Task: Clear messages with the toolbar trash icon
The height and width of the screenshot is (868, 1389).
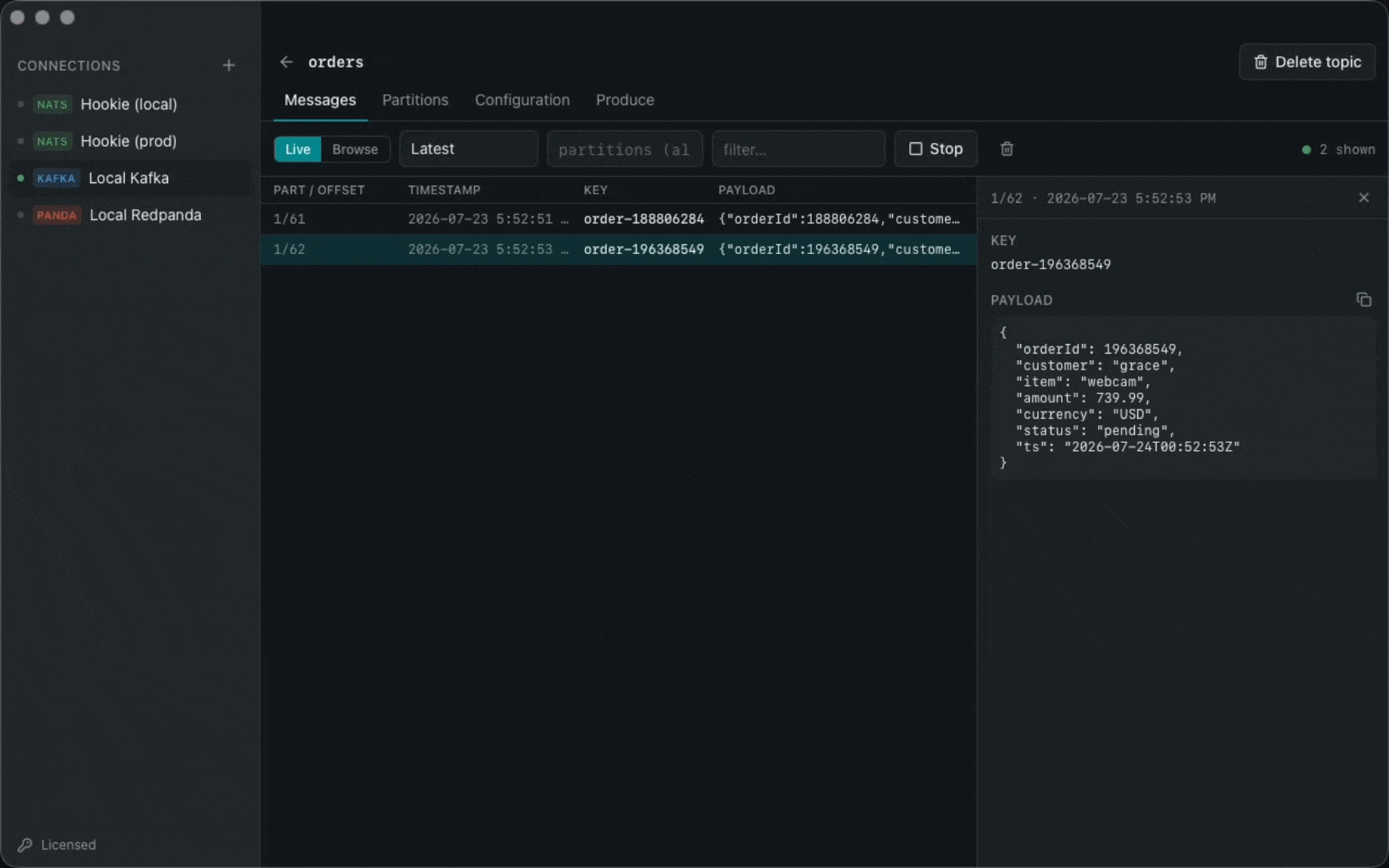Action: (x=1006, y=149)
